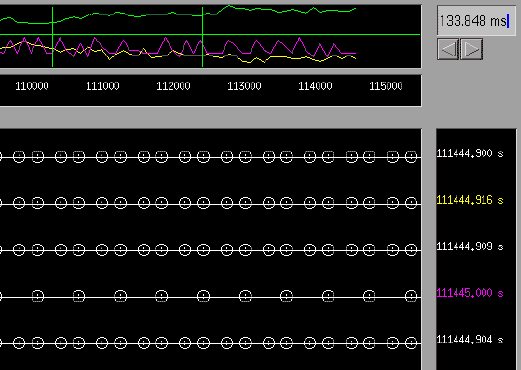Click the 111444.904 s timestamp label

(x=470, y=340)
